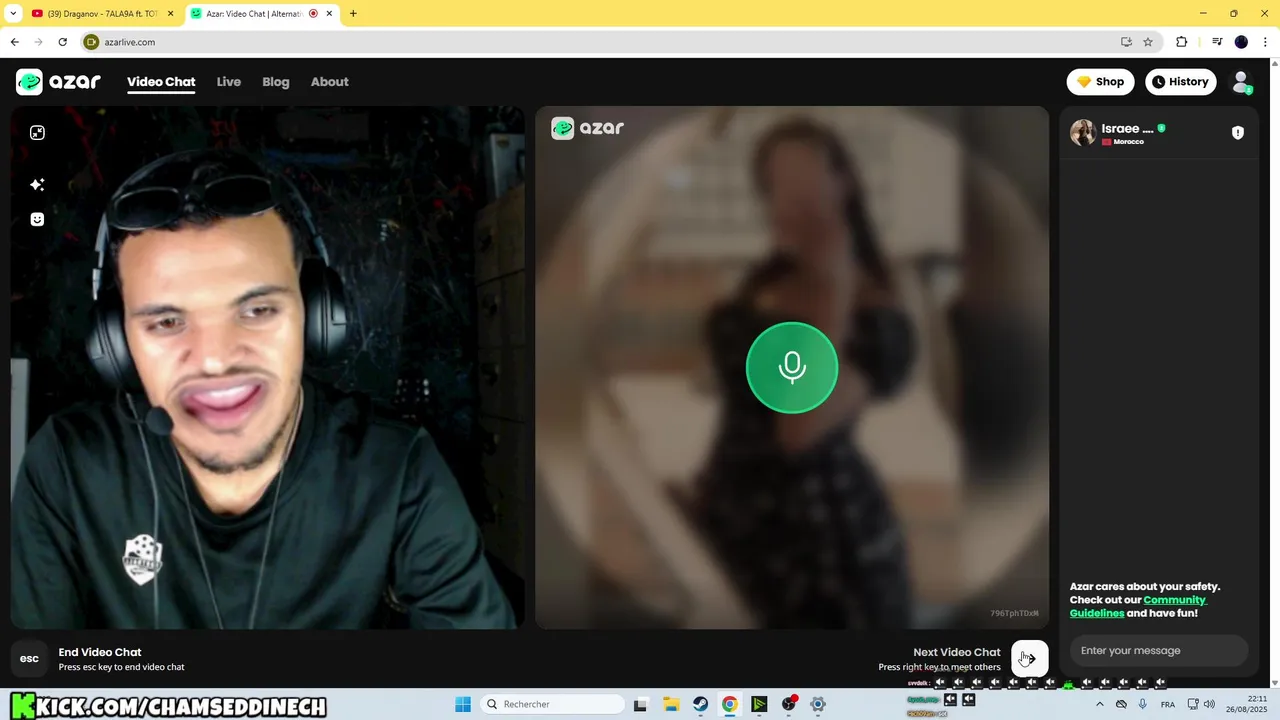Image resolution: width=1280 pixels, height=720 pixels.
Task: Bookmark this page with star icon
Action: pyautogui.click(x=1148, y=42)
